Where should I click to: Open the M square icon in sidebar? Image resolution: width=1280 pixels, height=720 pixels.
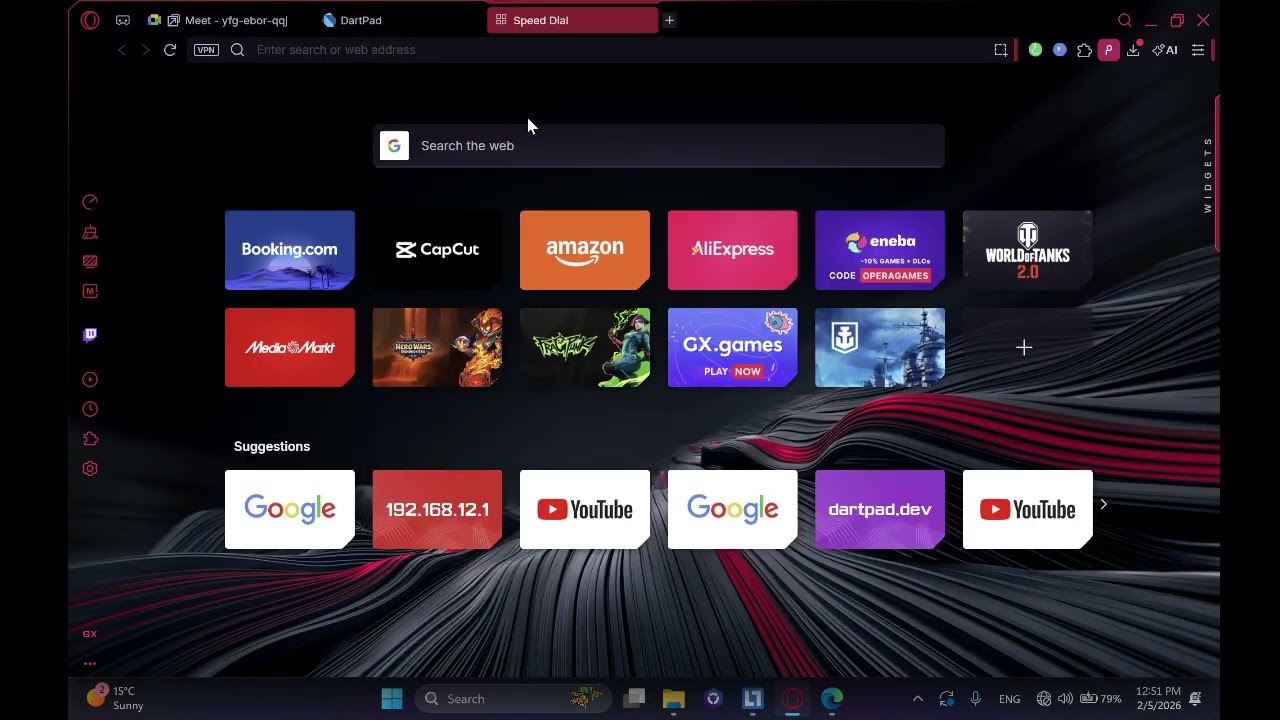point(90,291)
